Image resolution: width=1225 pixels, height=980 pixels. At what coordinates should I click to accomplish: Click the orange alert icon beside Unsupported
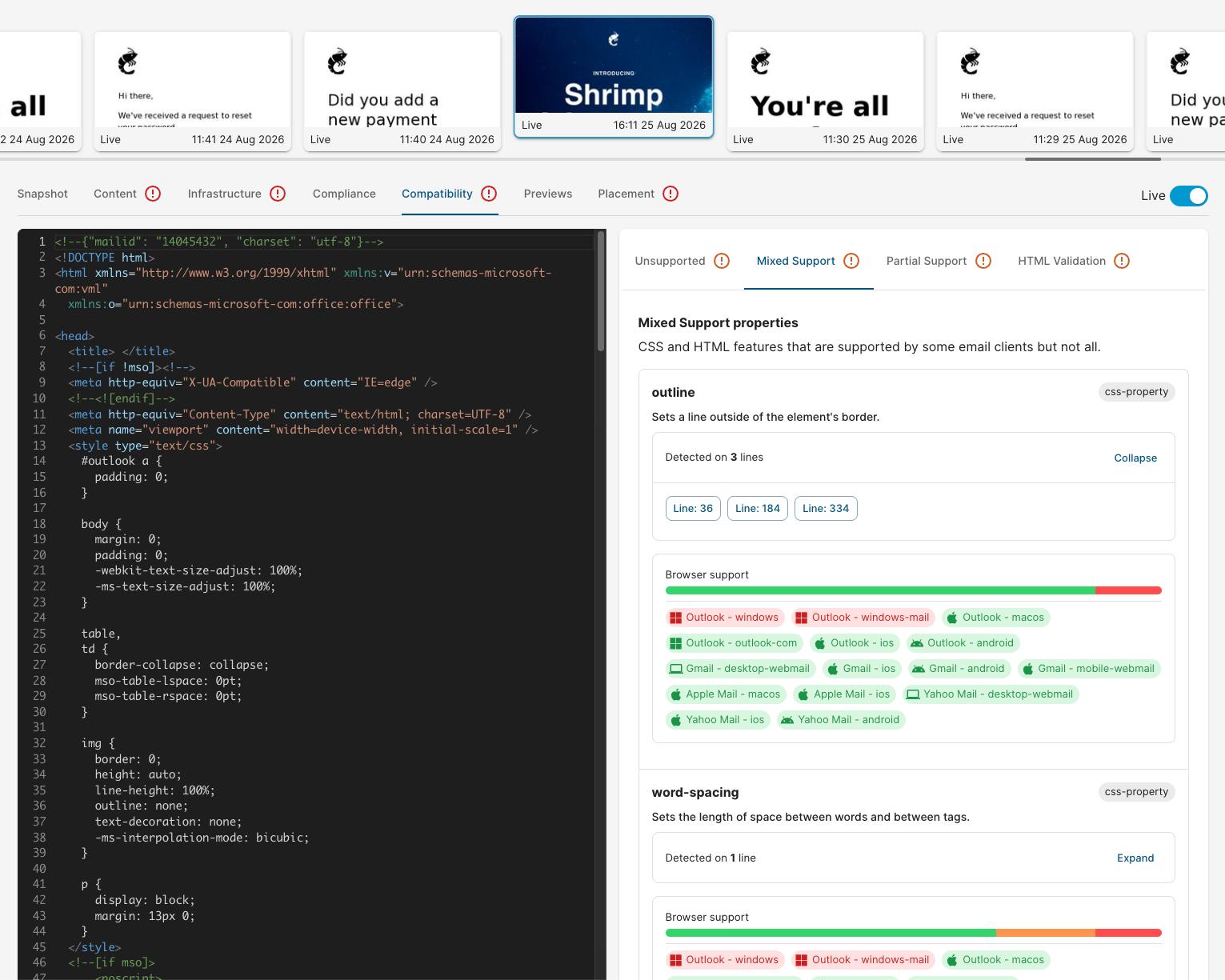[x=722, y=261]
